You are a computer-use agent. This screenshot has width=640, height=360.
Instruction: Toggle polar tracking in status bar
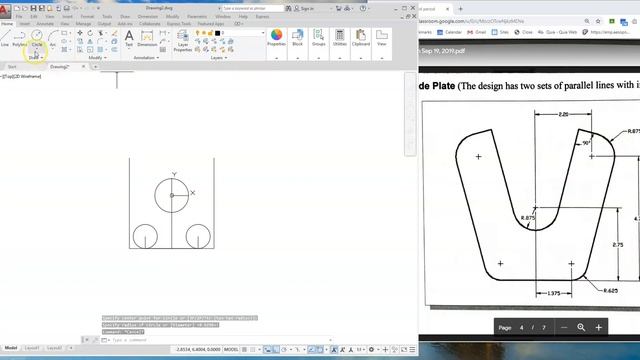(x=284, y=349)
